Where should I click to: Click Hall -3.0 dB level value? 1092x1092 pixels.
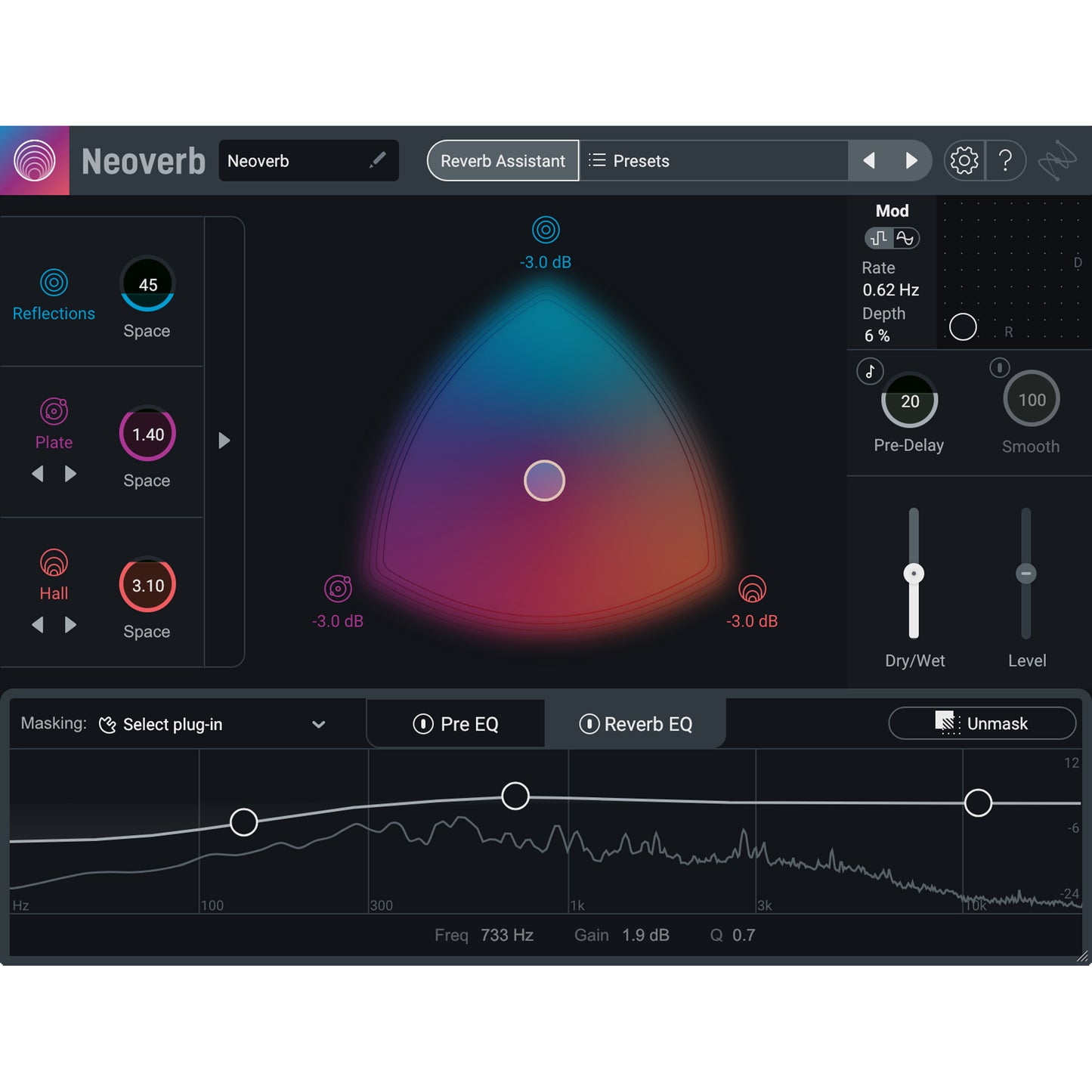[x=752, y=621]
